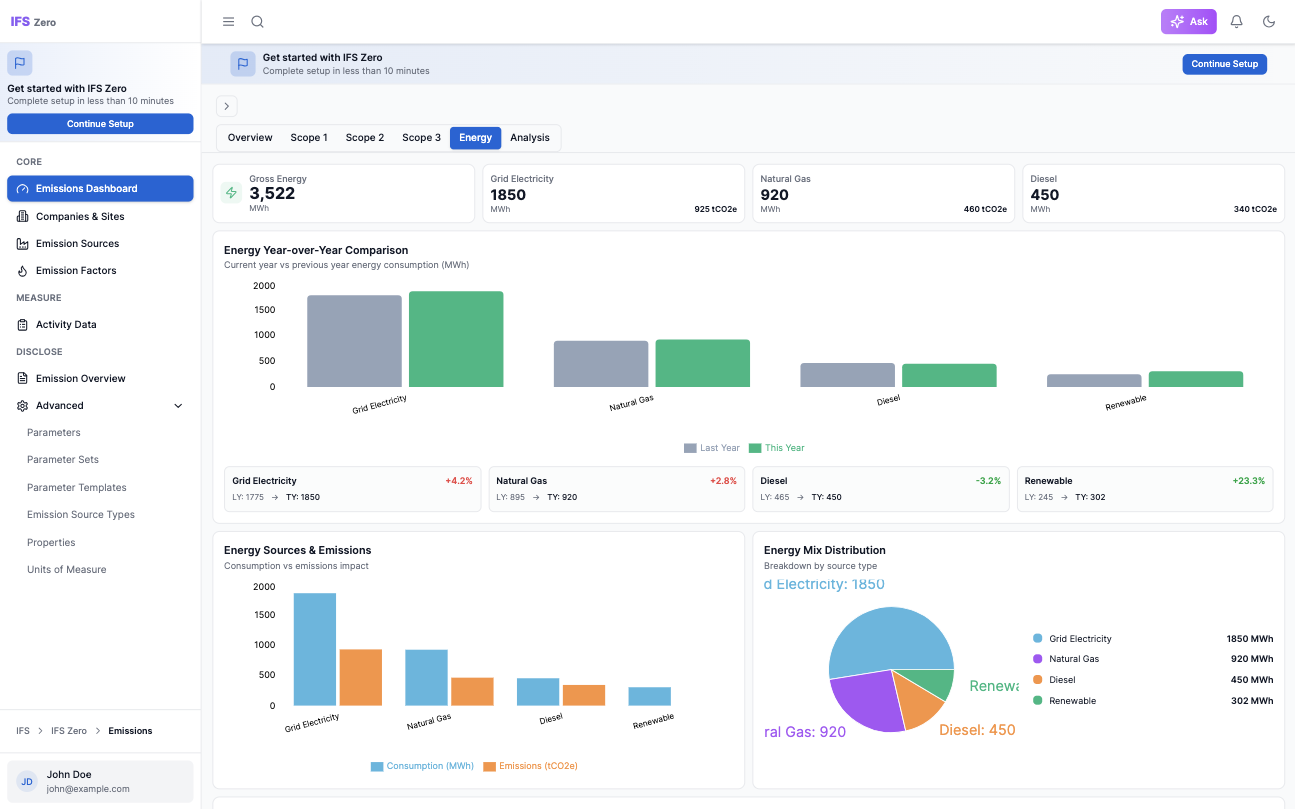Open the Analysis tab
Image resolution: width=1295 pixels, height=809 pixels.
pyautogui.click(x=530, y=137)
